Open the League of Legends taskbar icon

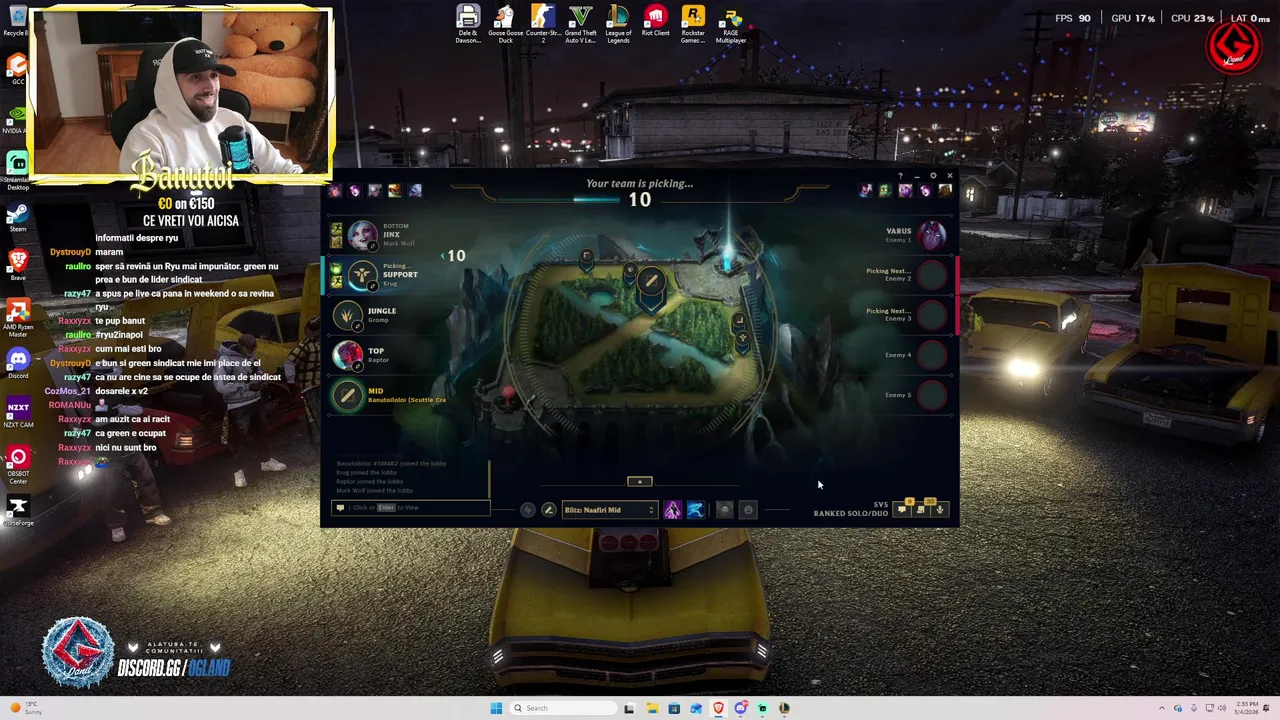[x=784, y=708]
